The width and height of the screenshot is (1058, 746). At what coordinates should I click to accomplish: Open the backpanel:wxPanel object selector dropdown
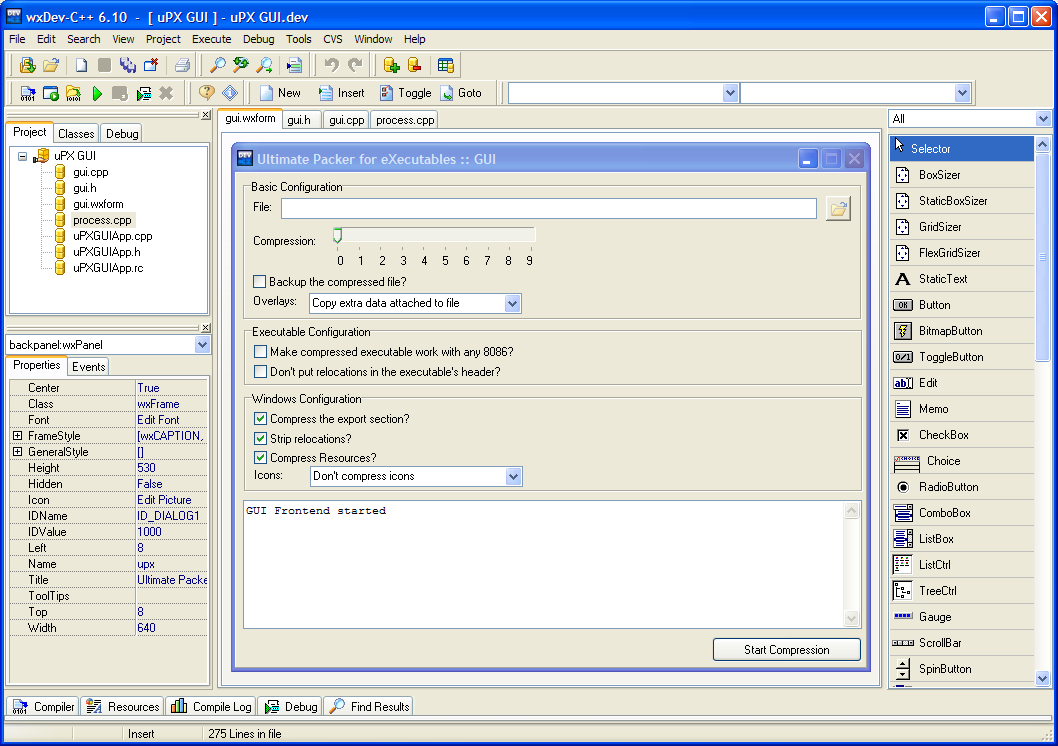click(x=202, y=345)
